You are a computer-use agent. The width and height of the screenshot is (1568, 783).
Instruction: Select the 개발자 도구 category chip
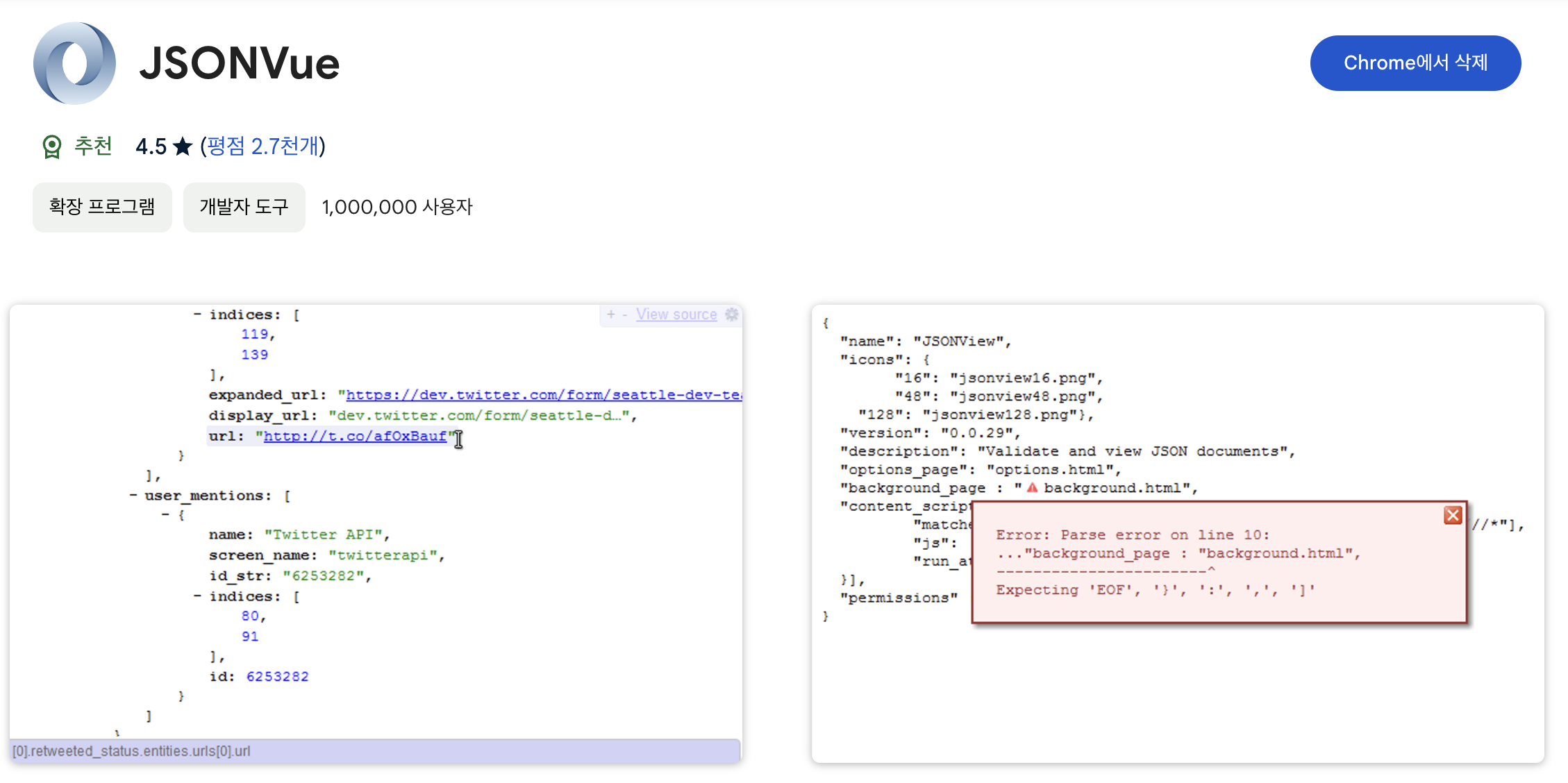coord(244,207)
